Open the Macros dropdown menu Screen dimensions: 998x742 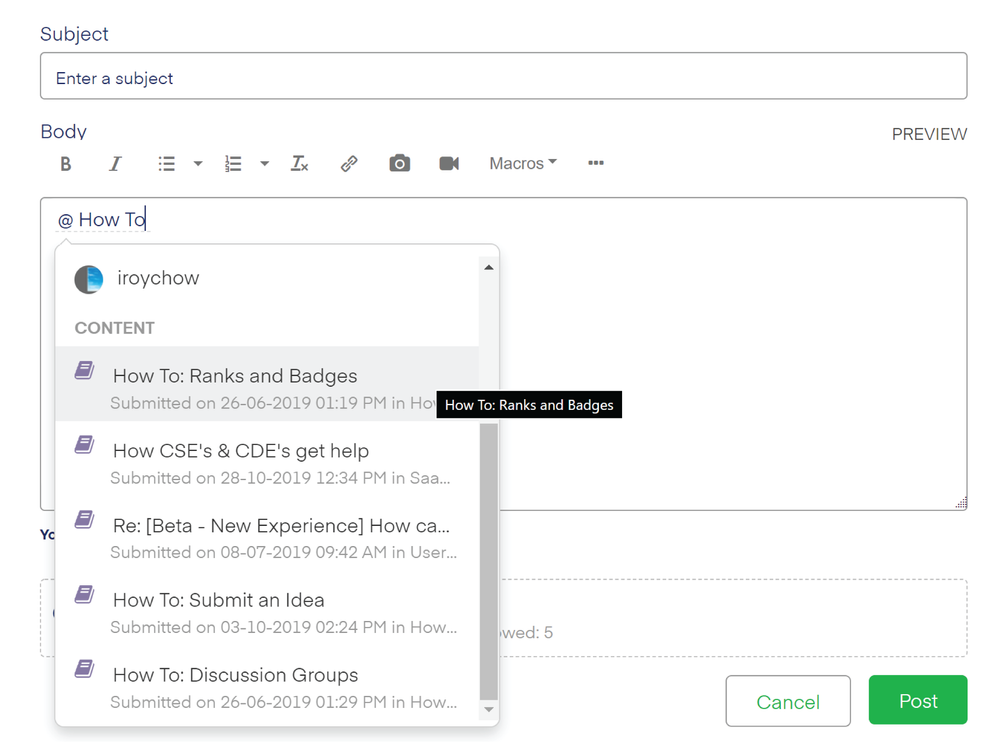(x=522, y=164)
